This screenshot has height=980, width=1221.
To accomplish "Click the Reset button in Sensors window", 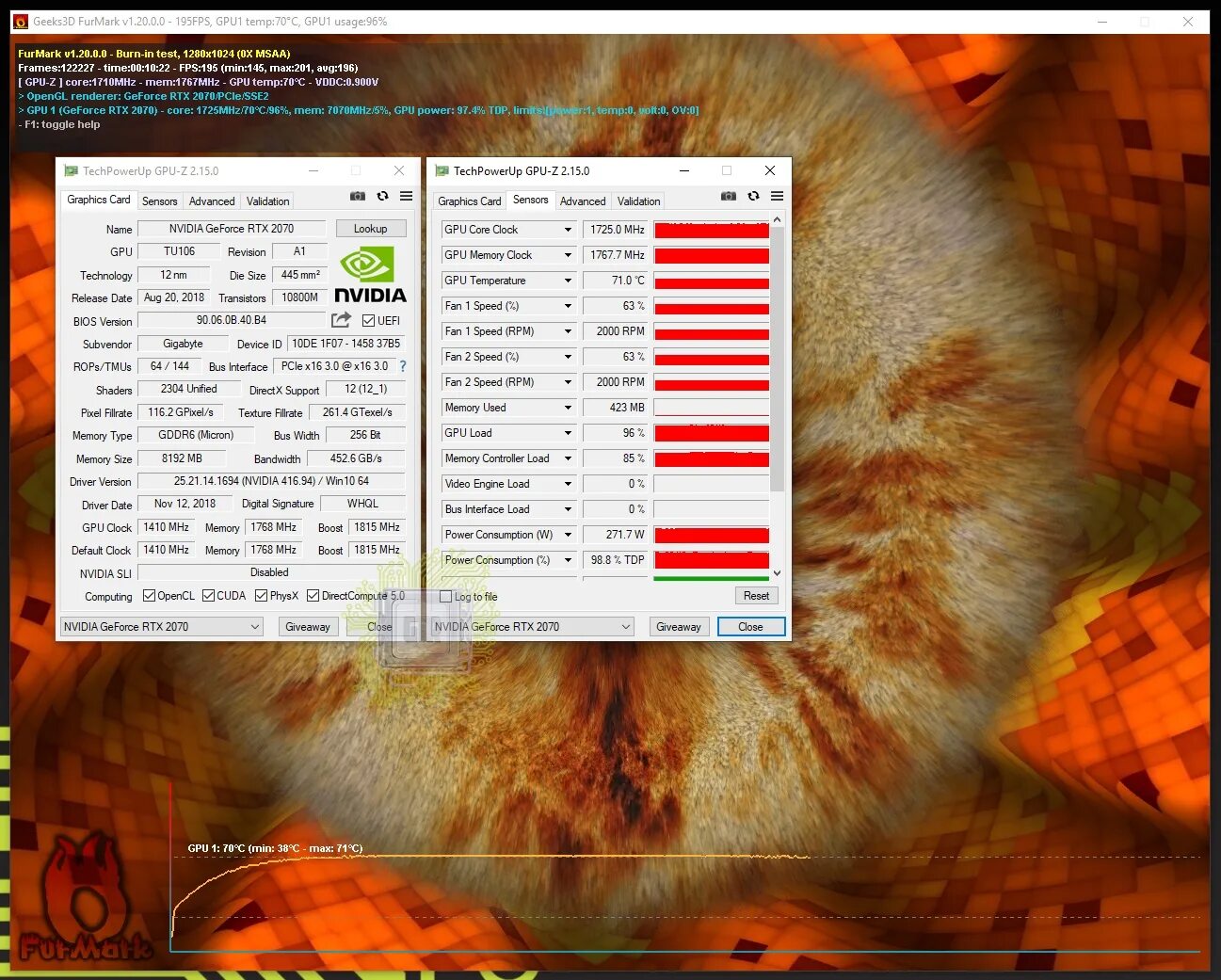I will [756, 596].
